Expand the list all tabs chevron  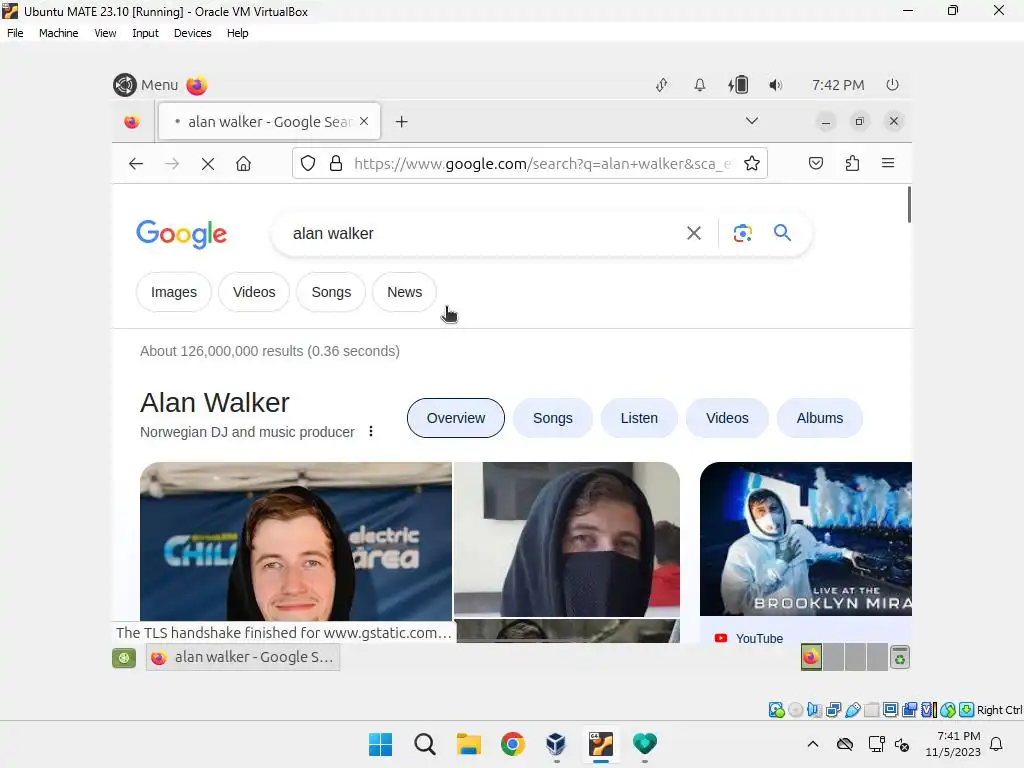click(752, 121)
